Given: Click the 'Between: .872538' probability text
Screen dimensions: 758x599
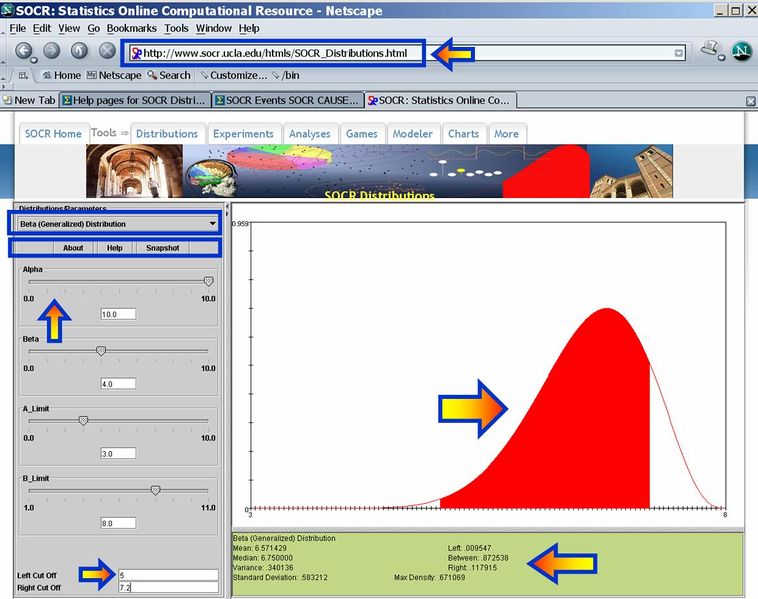Looking at the screenshot, I should pos(478,558).
